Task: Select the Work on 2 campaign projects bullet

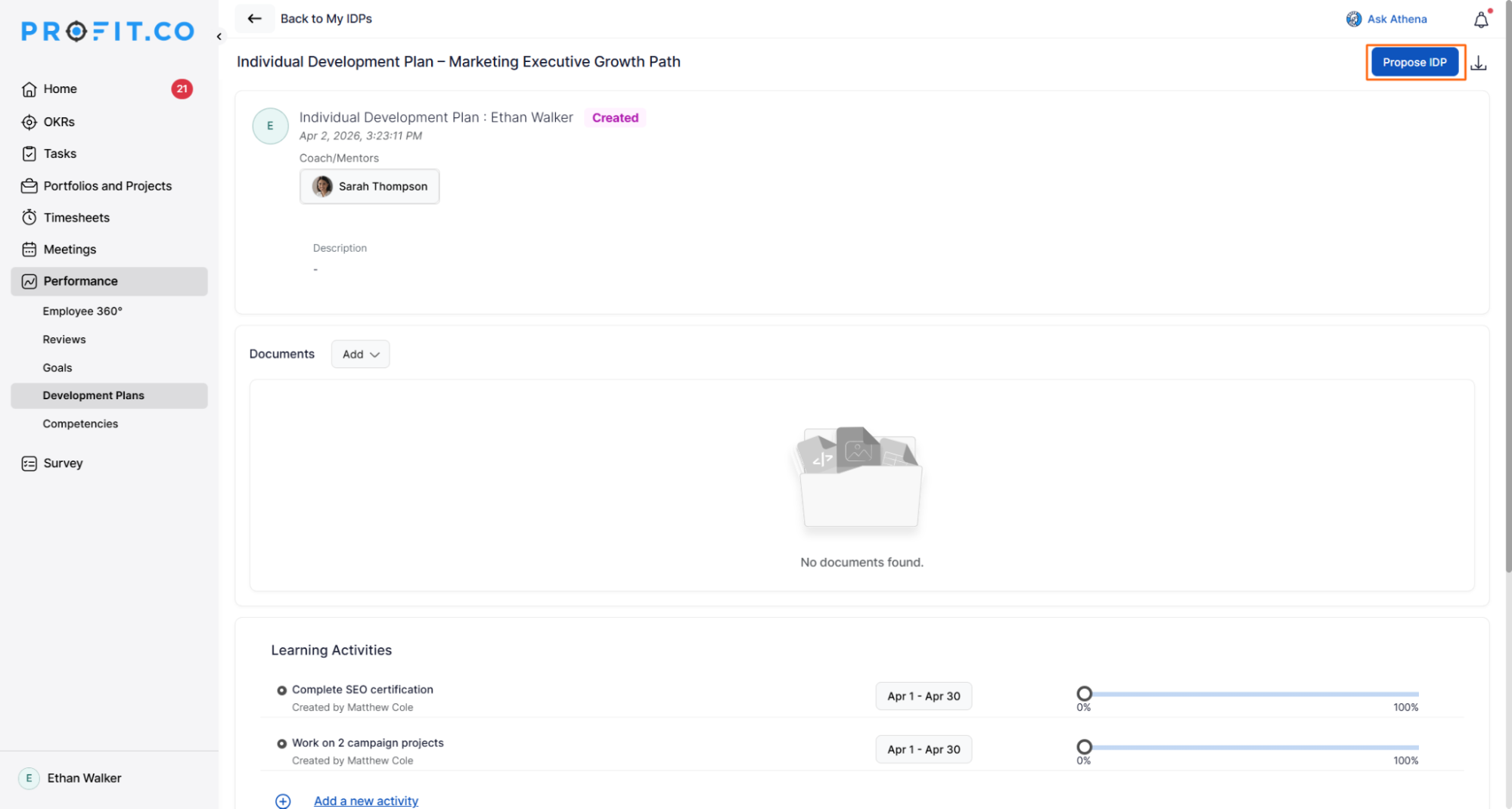Action: click(281, 744)
